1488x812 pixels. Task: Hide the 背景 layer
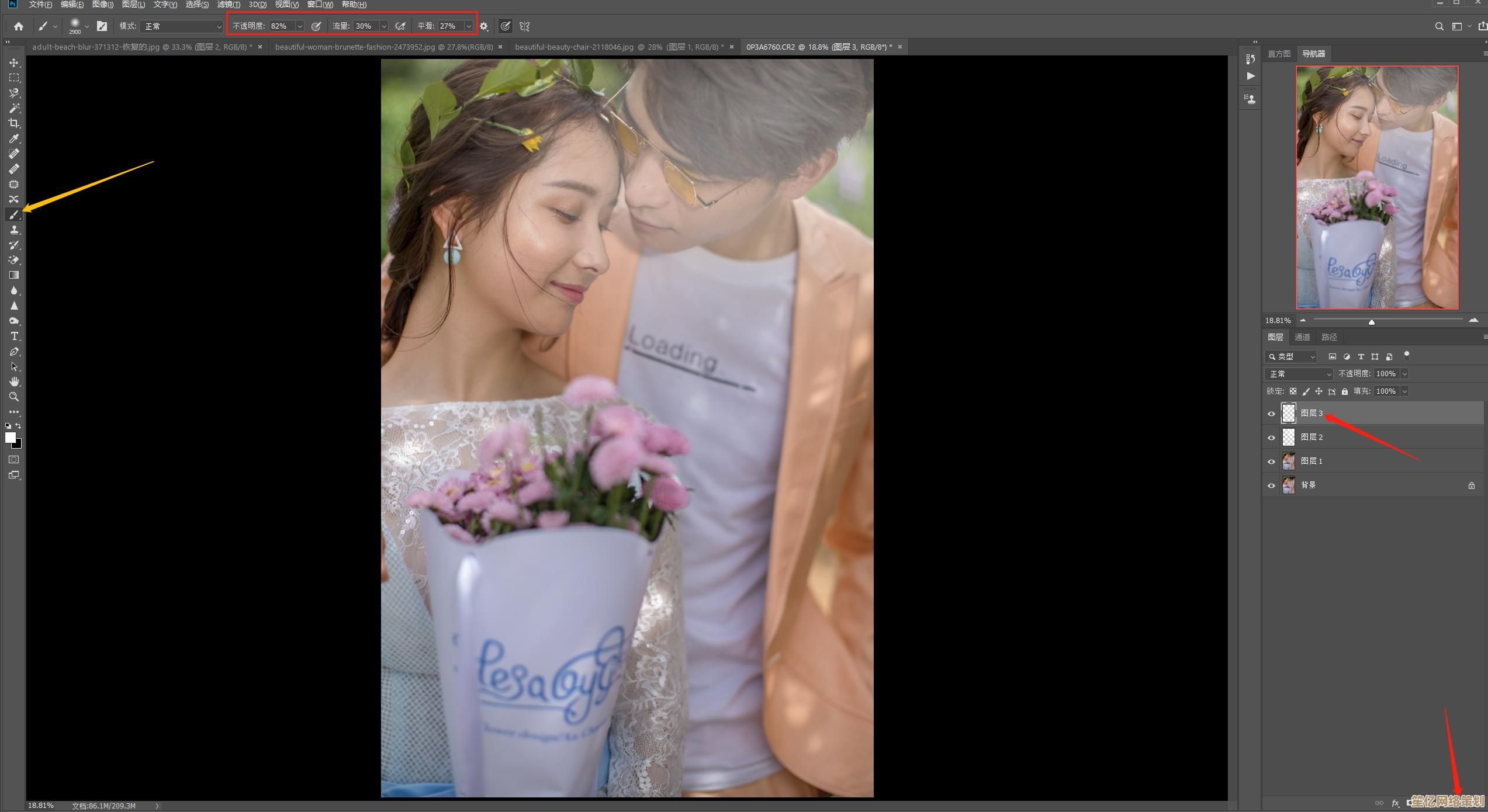(1271, 485)
